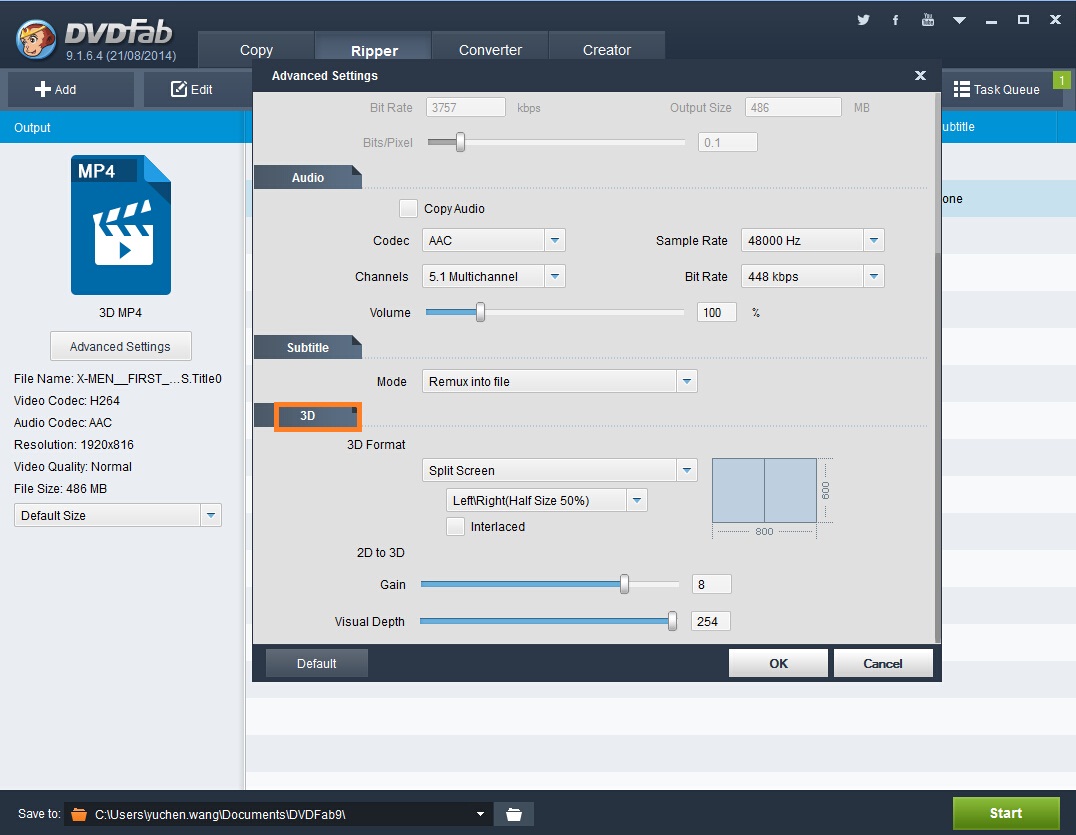Switch to the Copy tab
The height and width of the screenshot is (835, 1076).
pos(257,50)
